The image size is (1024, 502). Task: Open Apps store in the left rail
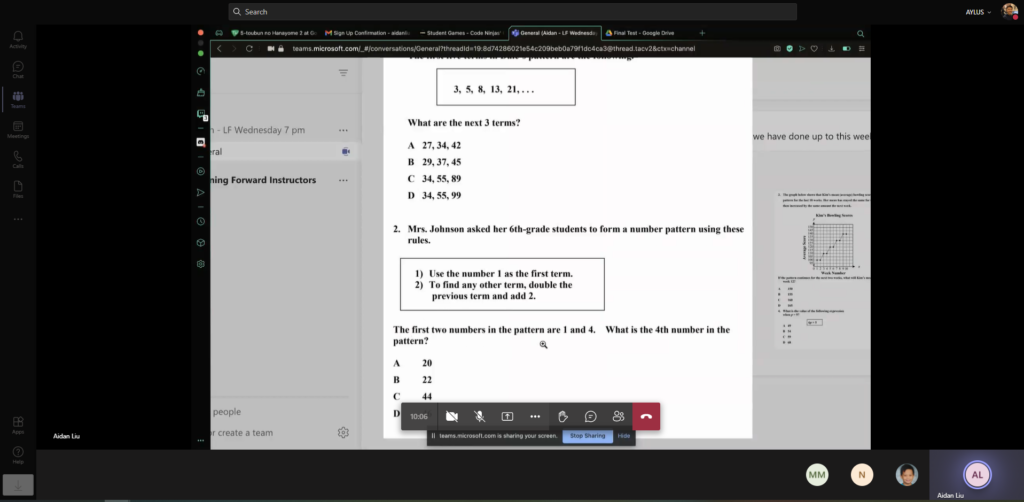[x=18, y=425]
